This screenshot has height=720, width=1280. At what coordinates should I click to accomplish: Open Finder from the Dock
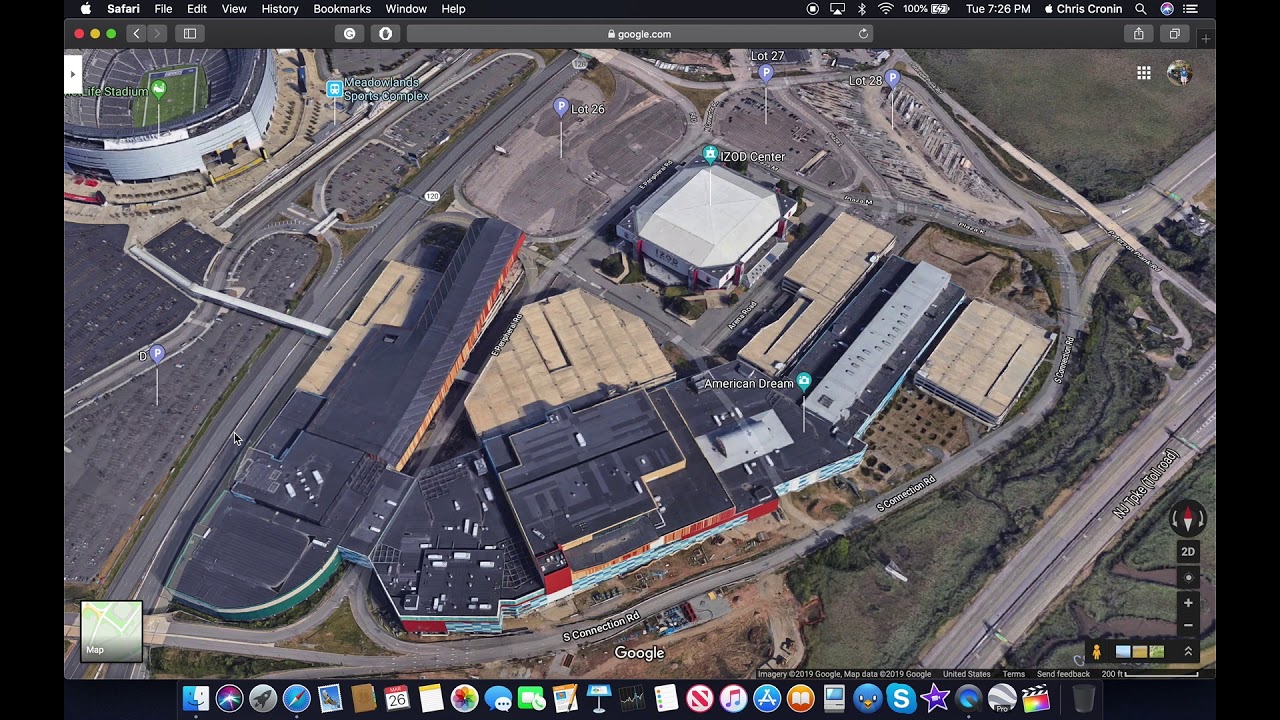196,698
